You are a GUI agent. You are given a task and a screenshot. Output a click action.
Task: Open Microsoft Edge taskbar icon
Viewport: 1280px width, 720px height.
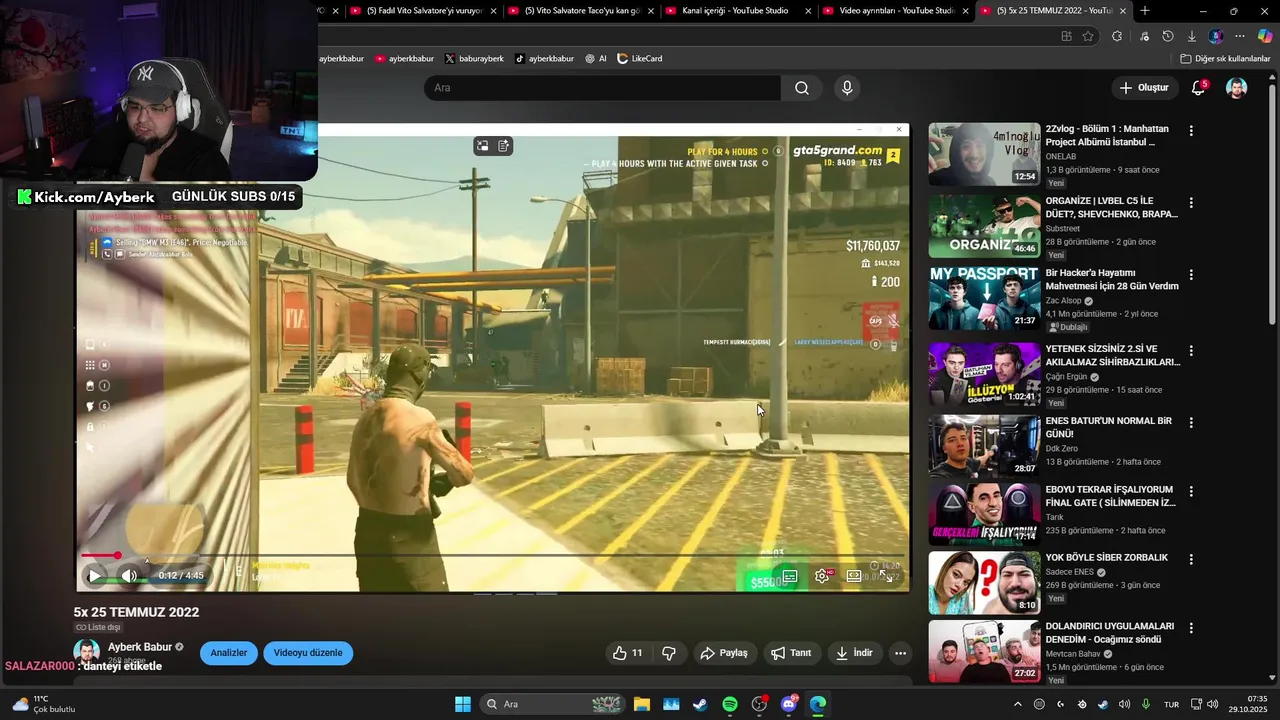(818, 704)
